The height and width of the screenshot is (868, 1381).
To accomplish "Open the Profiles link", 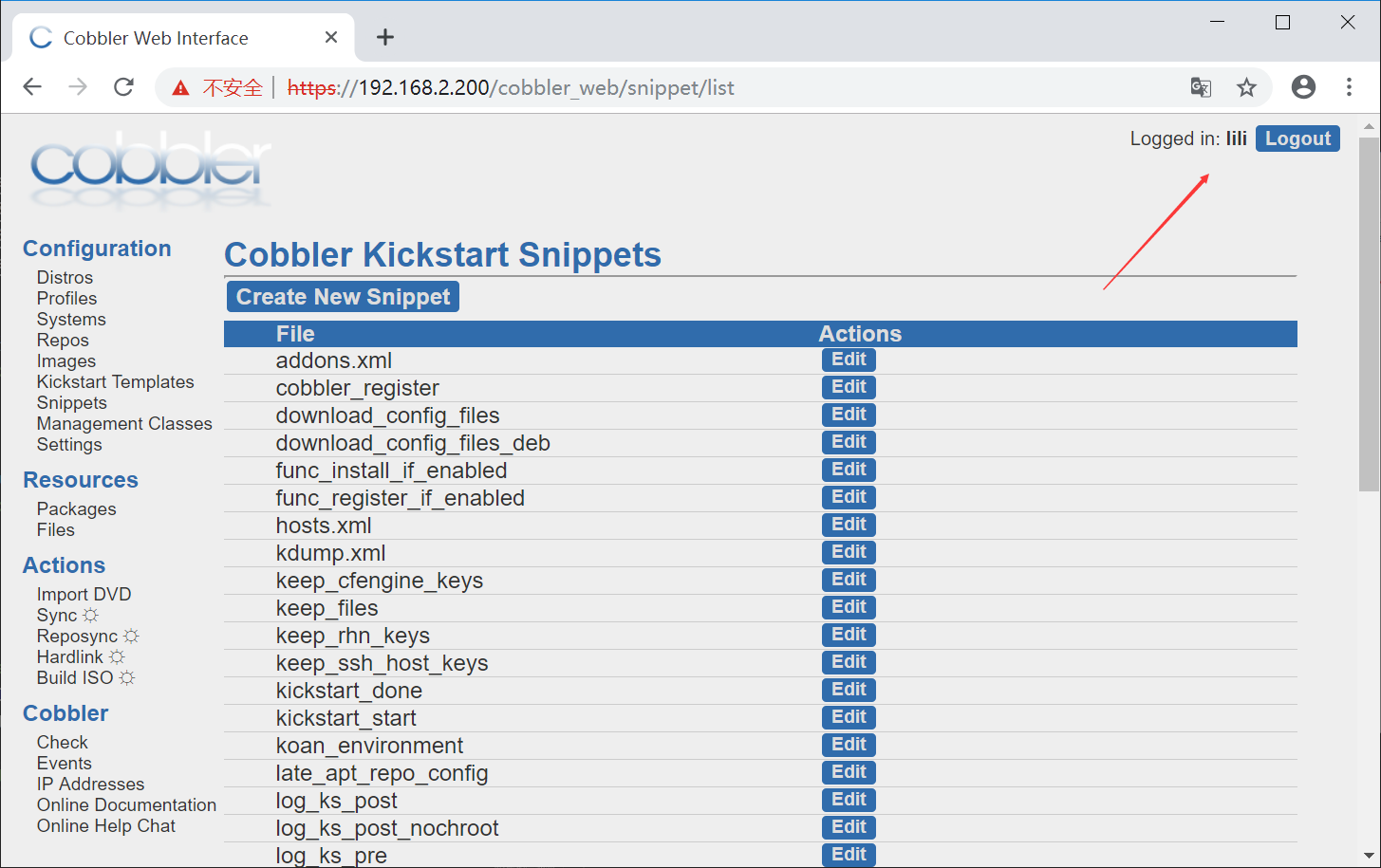I will click(66, 299).
